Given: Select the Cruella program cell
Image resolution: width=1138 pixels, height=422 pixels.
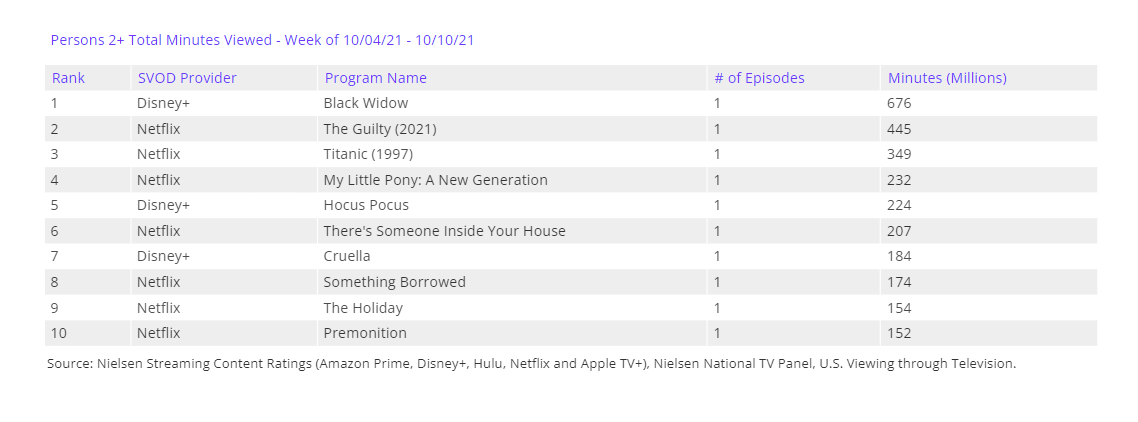Looking at the screenshot, I should pyautogui.click(x=347, y=256).
